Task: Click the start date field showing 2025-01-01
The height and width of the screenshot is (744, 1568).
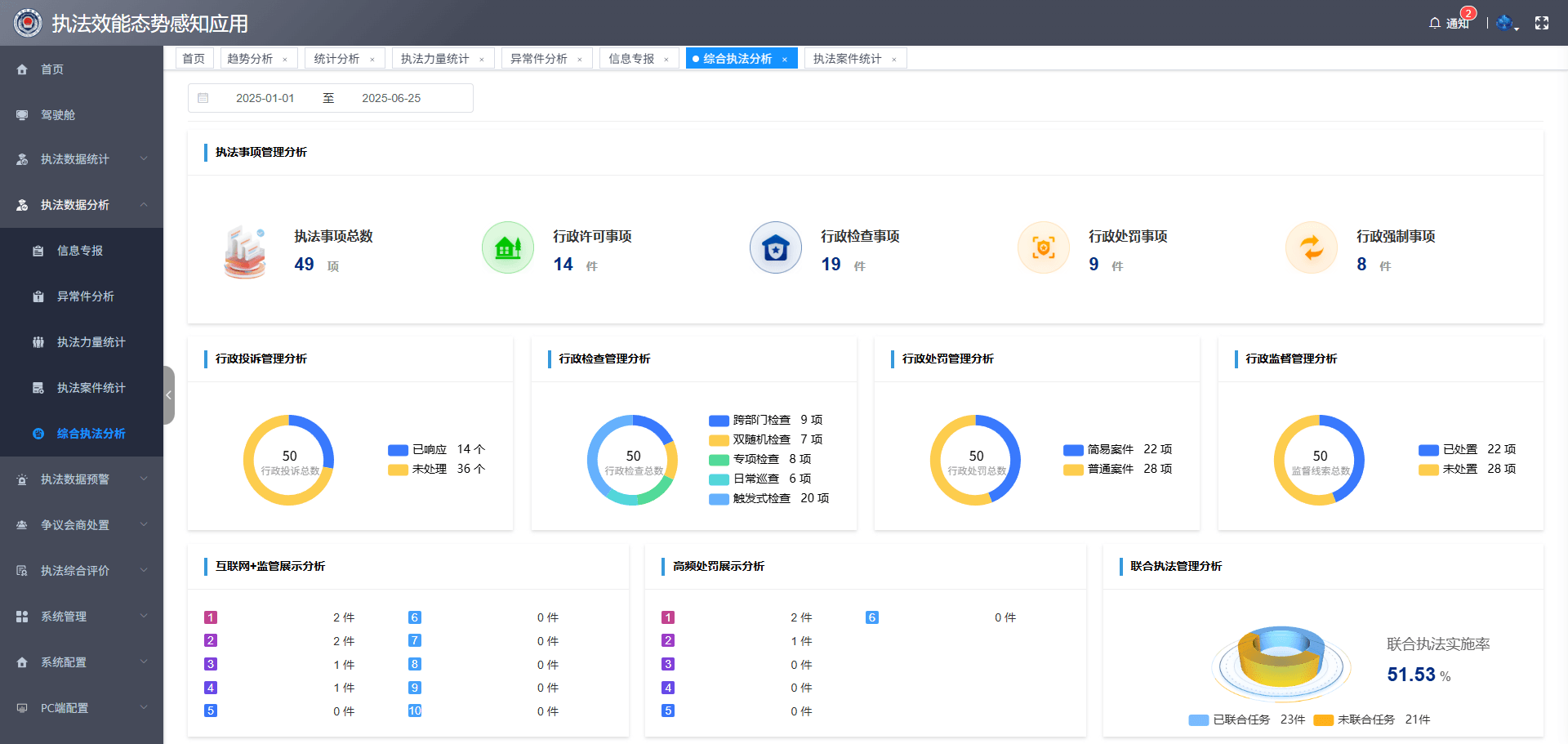Action: click(x=265, y=97)
